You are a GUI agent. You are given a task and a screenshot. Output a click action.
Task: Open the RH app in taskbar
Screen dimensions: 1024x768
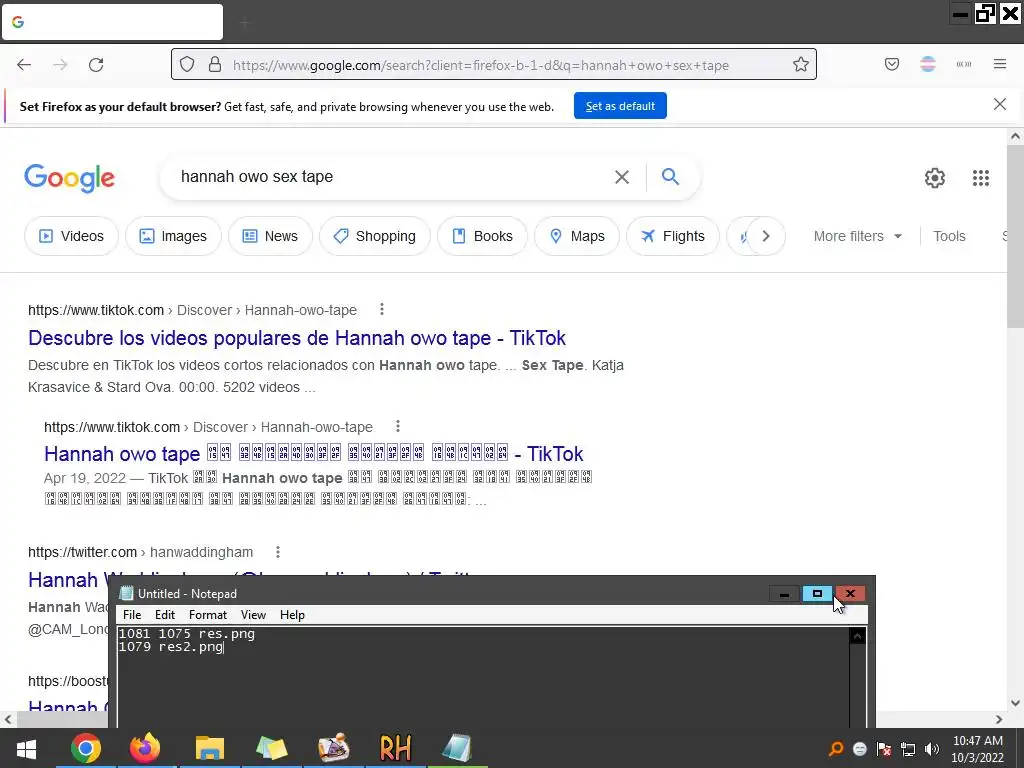(395, 748)
